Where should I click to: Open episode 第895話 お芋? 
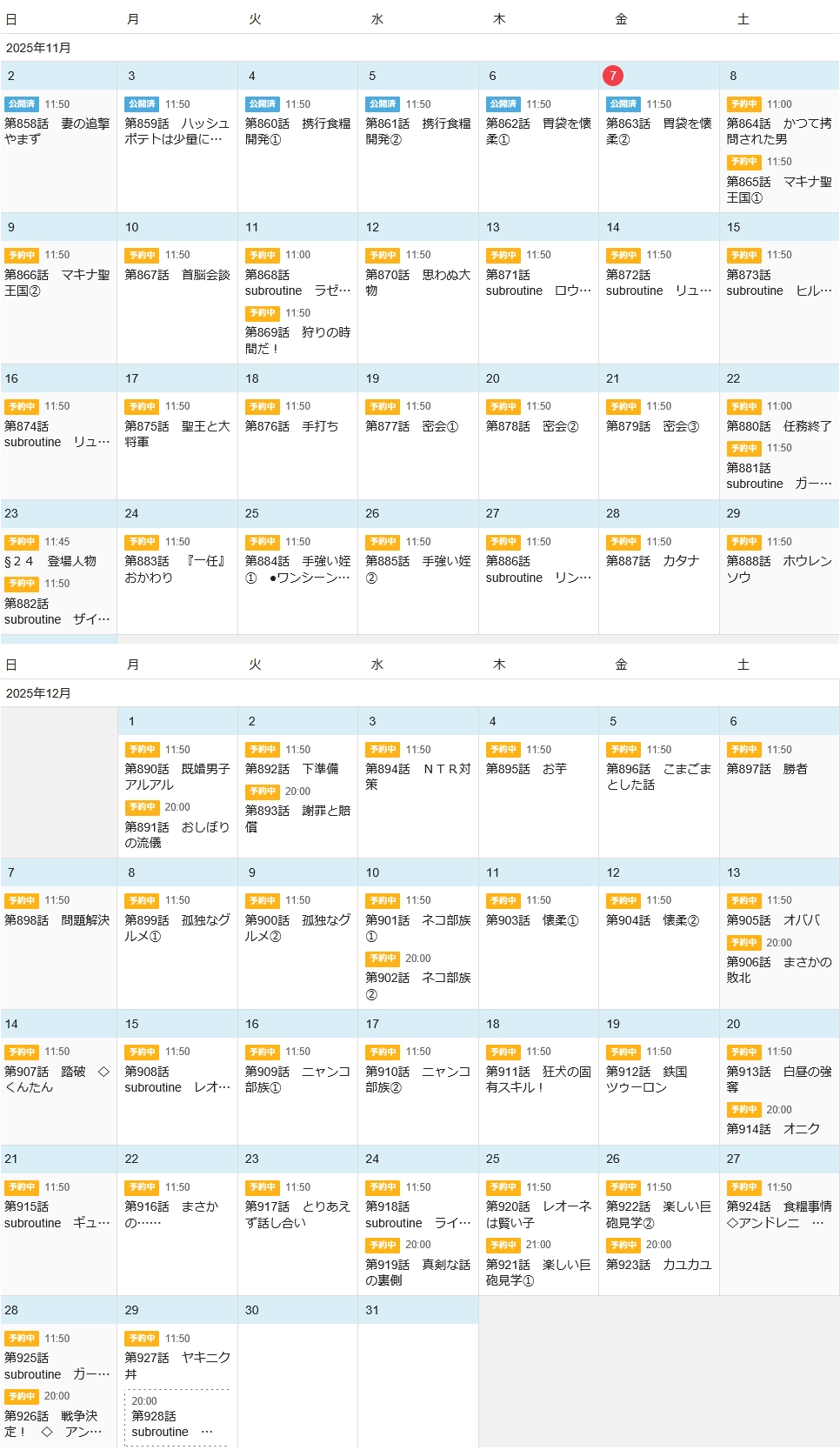[526, 769]
